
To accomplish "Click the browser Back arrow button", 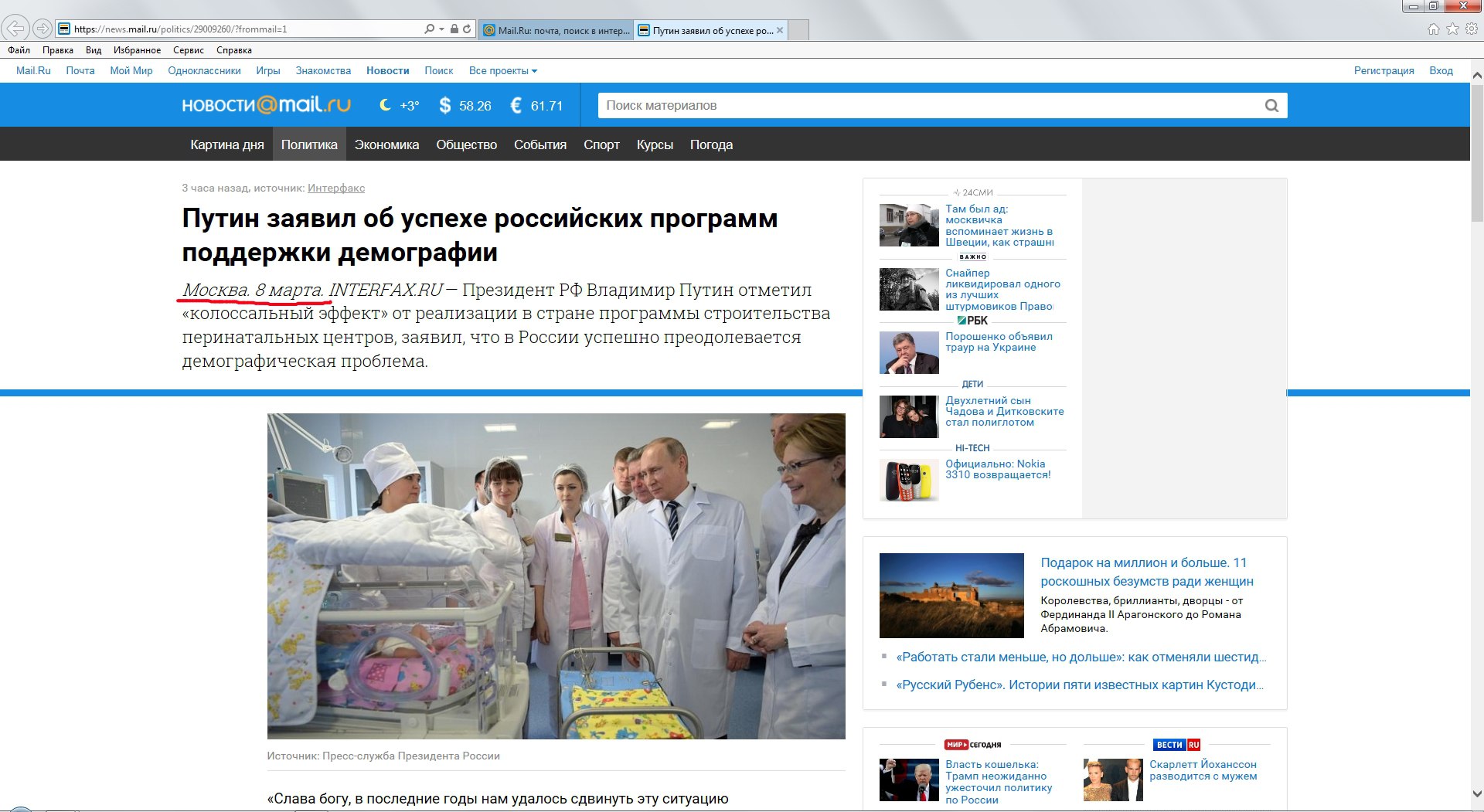I will (x=15, y=29).
